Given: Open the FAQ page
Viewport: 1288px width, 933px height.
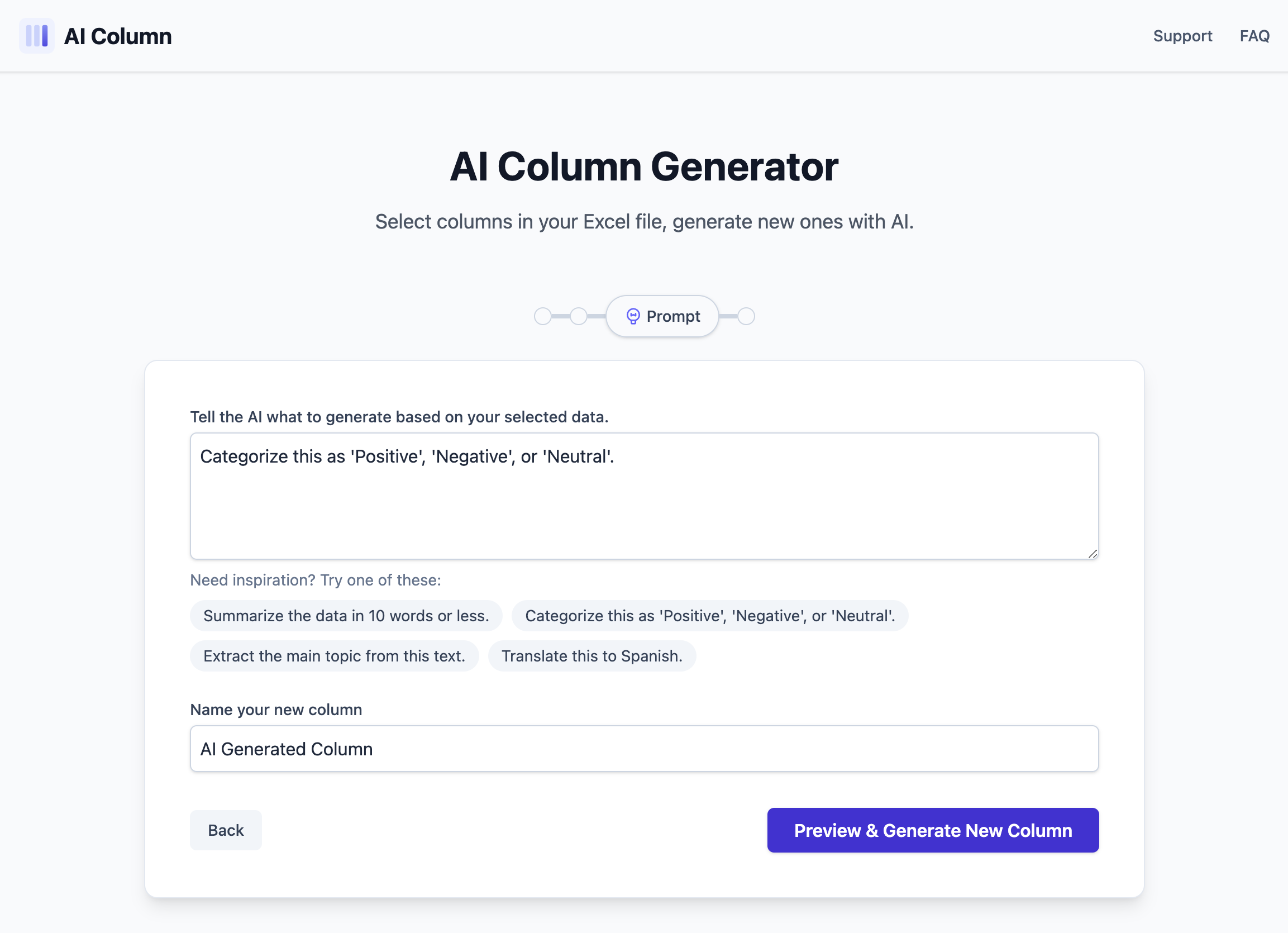Looking at the screenshot, I should [1254, 36].
